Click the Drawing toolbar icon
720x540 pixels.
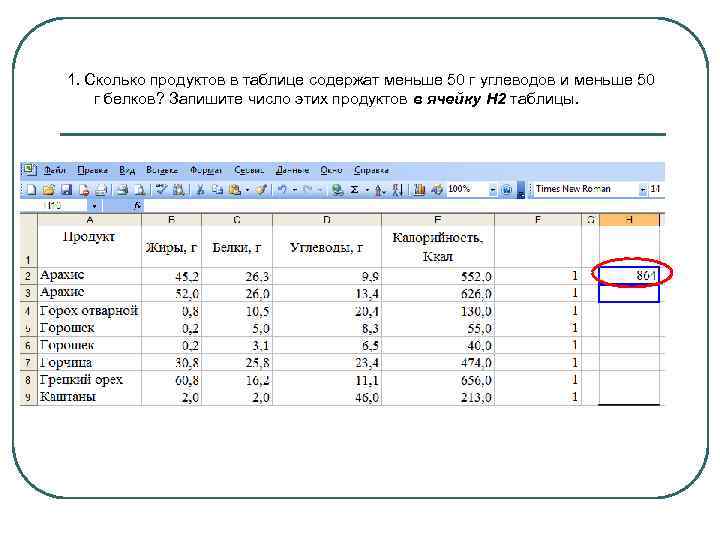437,190
